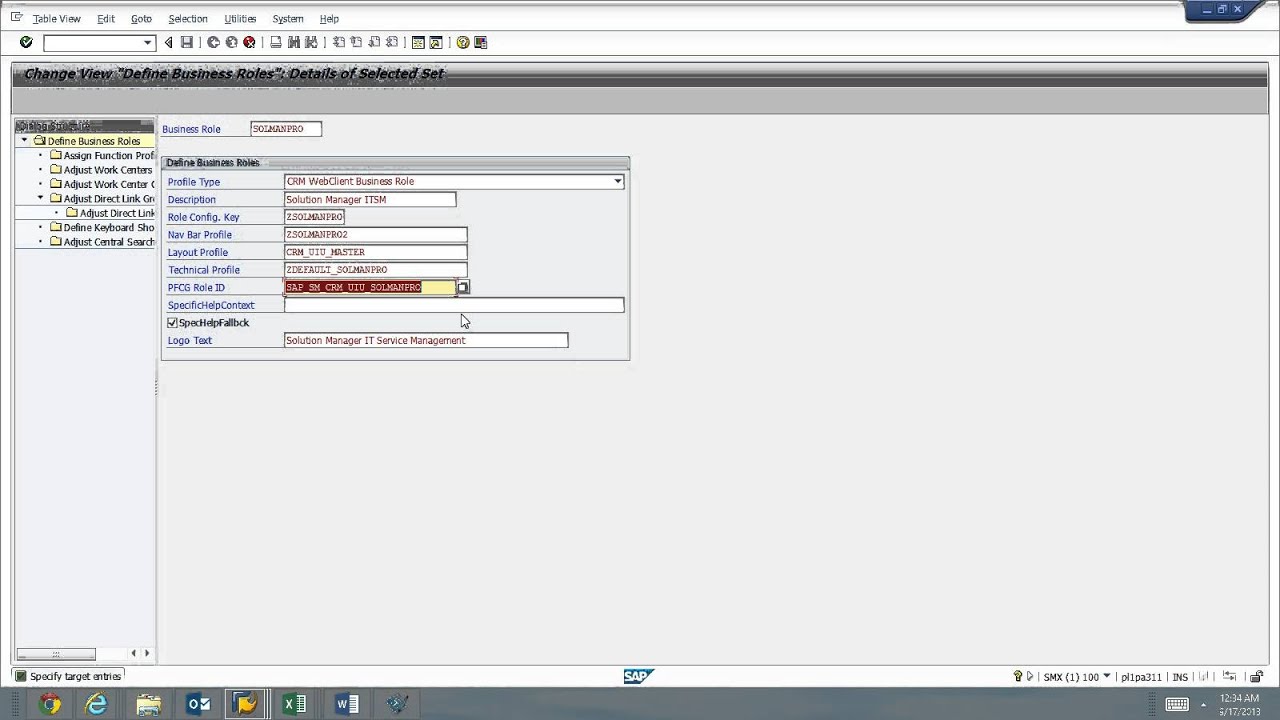Open Outlook from the taskbar
The height and width of the screenshot is (720, 1280).
click(198, 704)
